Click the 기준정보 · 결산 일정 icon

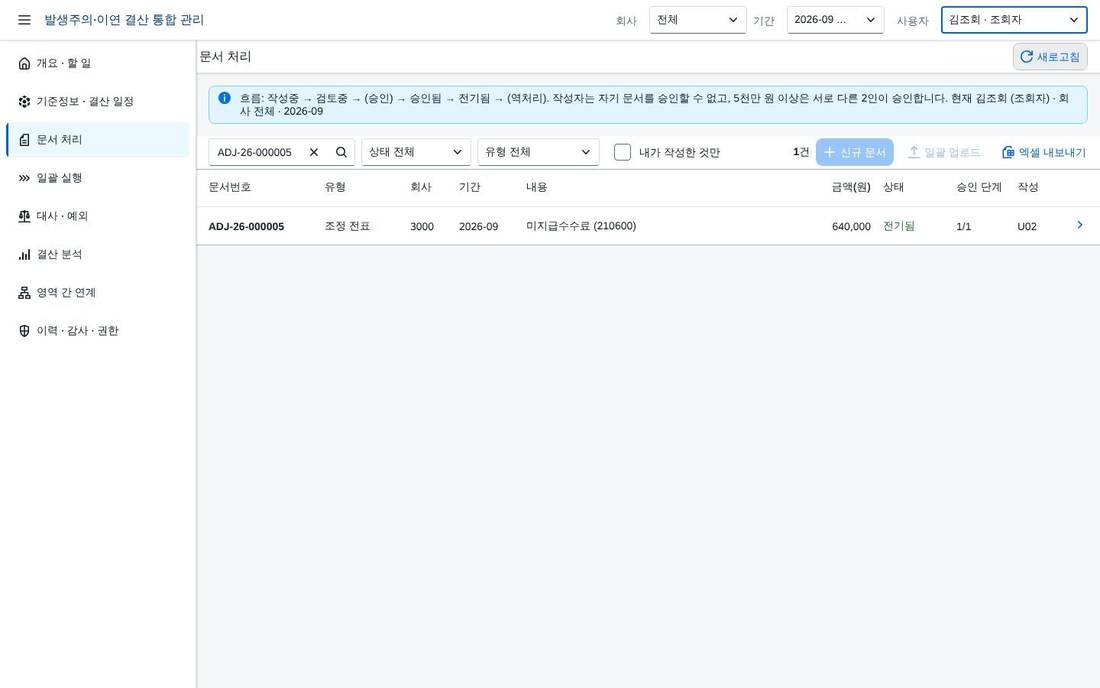[x=25, y=102]
